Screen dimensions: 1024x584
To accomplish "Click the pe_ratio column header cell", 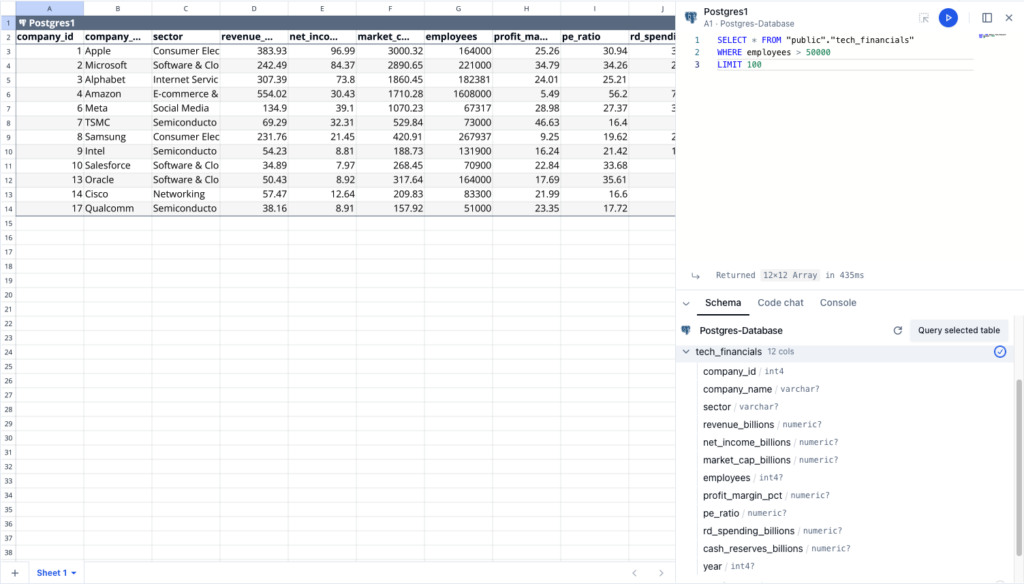I will [595, 37].
